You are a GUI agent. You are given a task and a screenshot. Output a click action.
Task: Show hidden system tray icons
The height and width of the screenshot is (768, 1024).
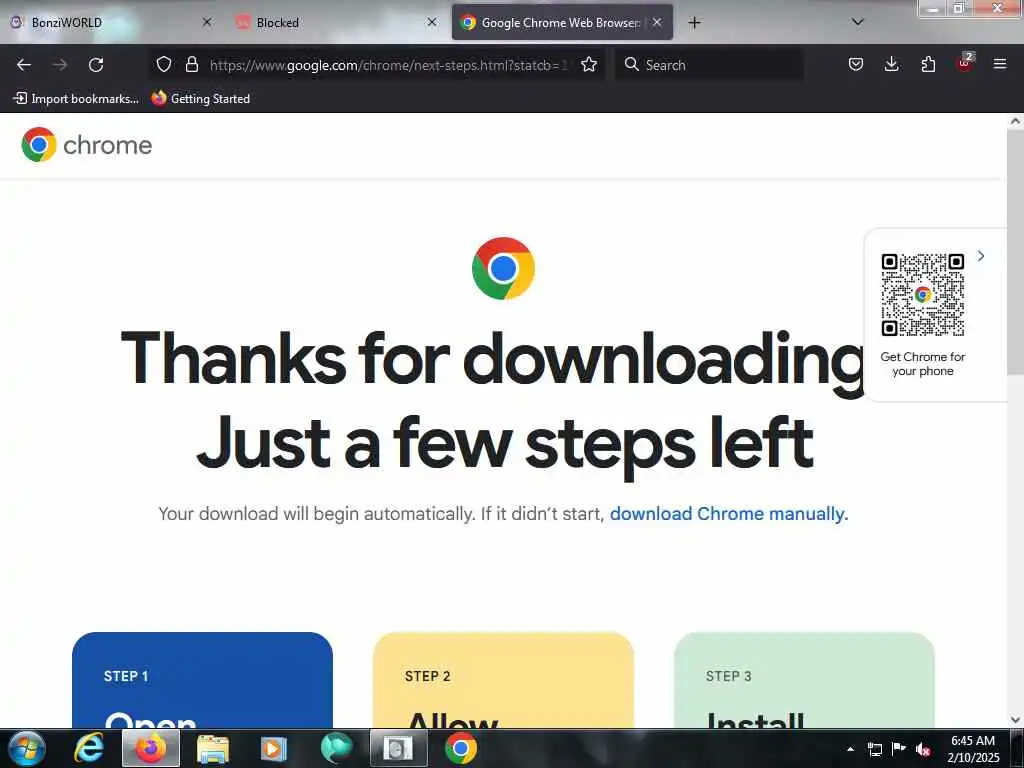point(850,749)
